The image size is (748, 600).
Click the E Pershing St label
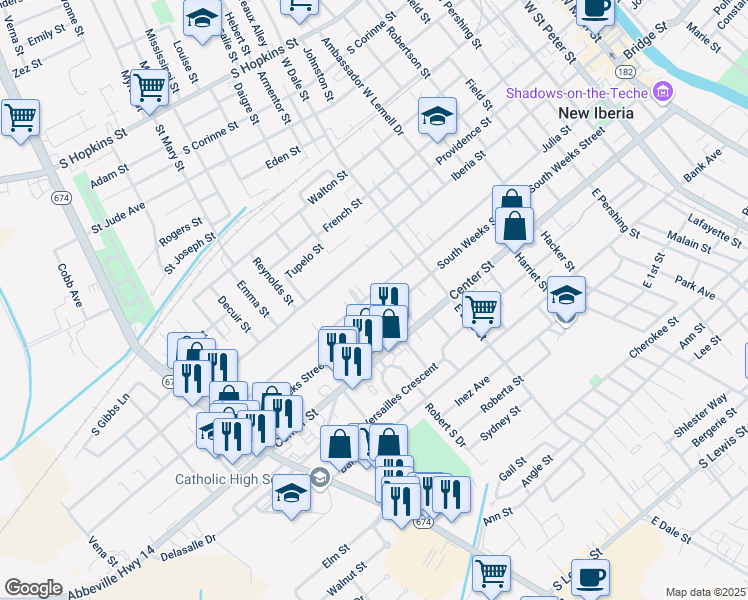(615, 213)
